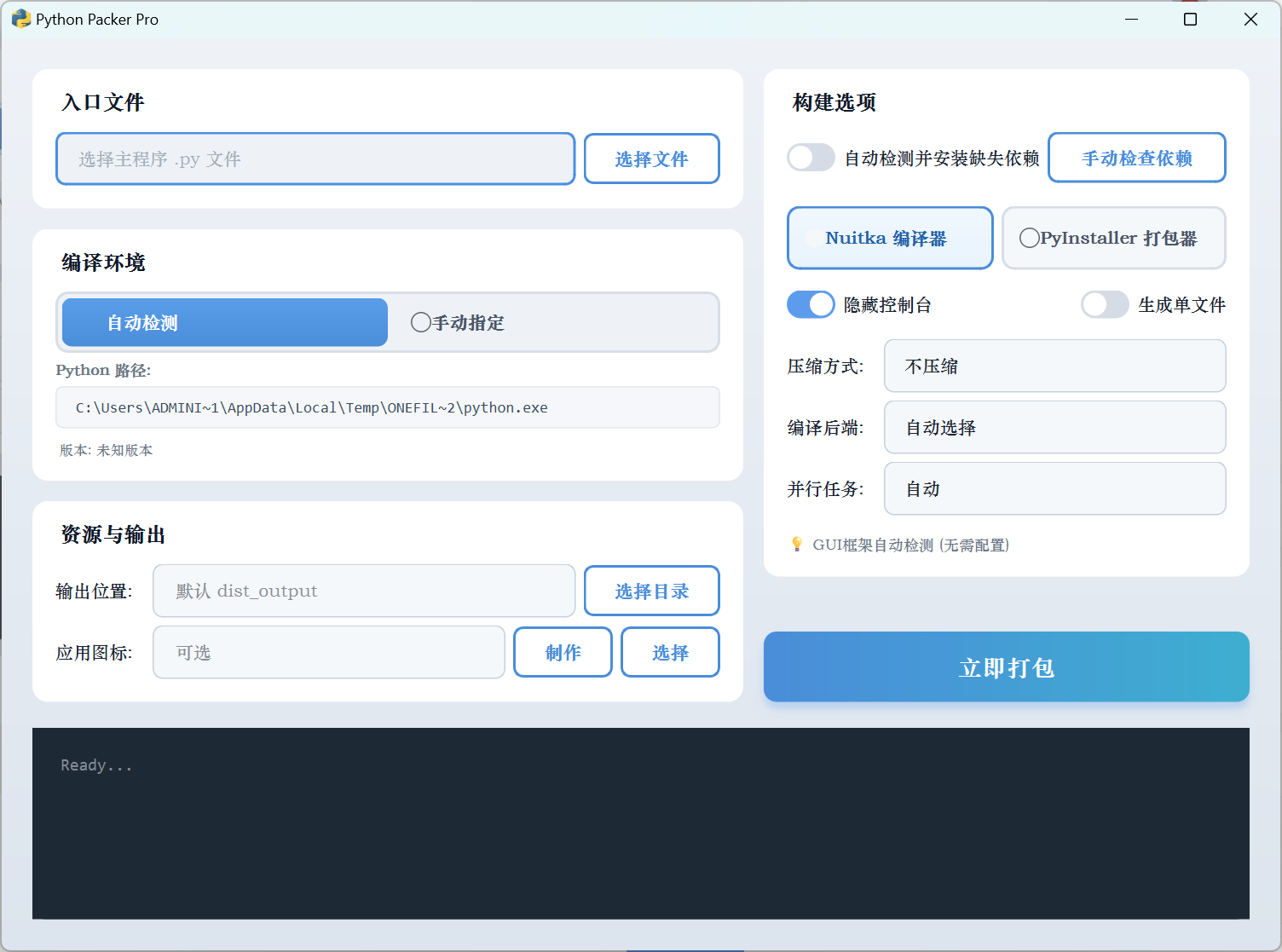
Task: Select the PyInstaller 打包器 radio option
Action: [x=1113, y=238]
